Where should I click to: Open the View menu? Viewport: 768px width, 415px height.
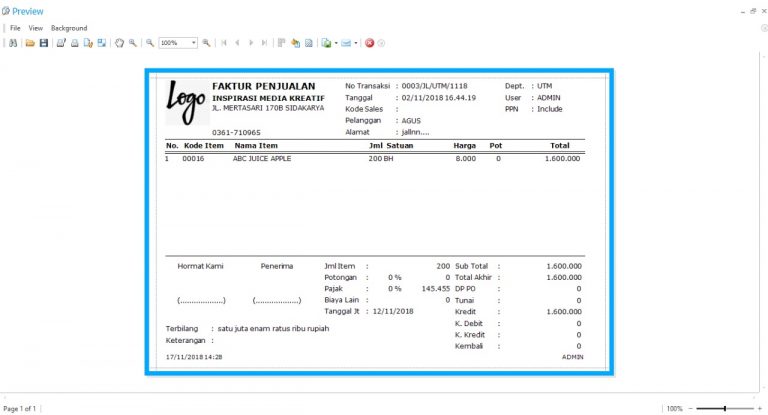tap(36, 28)
